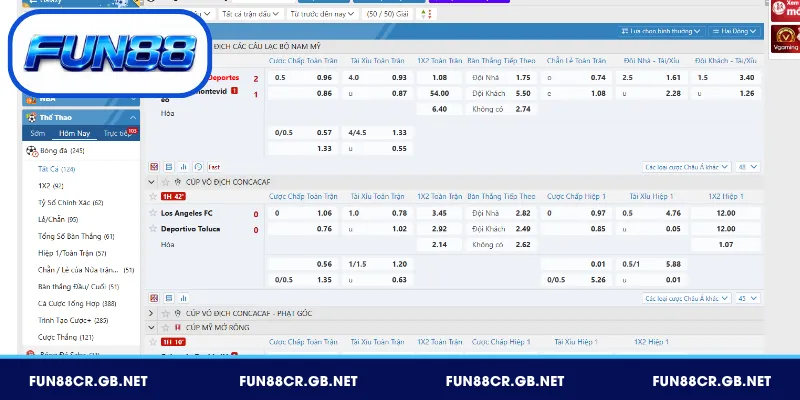The width and height of the screenshot is (800, 400).
Task: Click trophy icon beside CÚP VÔ ĐỊCH CONCACAF
Action: pos(178,182)
